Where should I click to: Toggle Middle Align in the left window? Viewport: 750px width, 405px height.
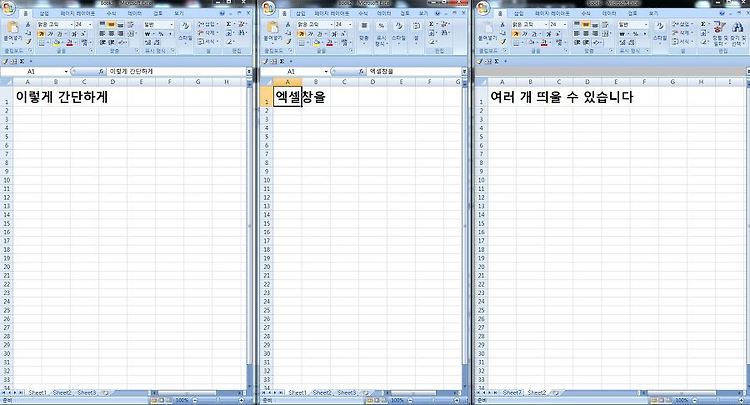111,24
